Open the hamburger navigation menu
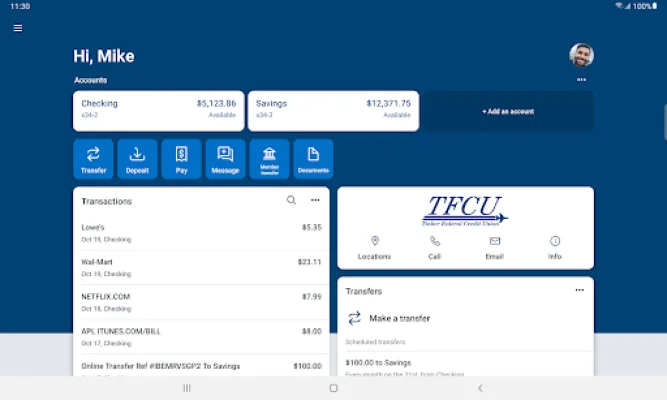The height and width of the screenshot is (400, 667). point(17,28)
